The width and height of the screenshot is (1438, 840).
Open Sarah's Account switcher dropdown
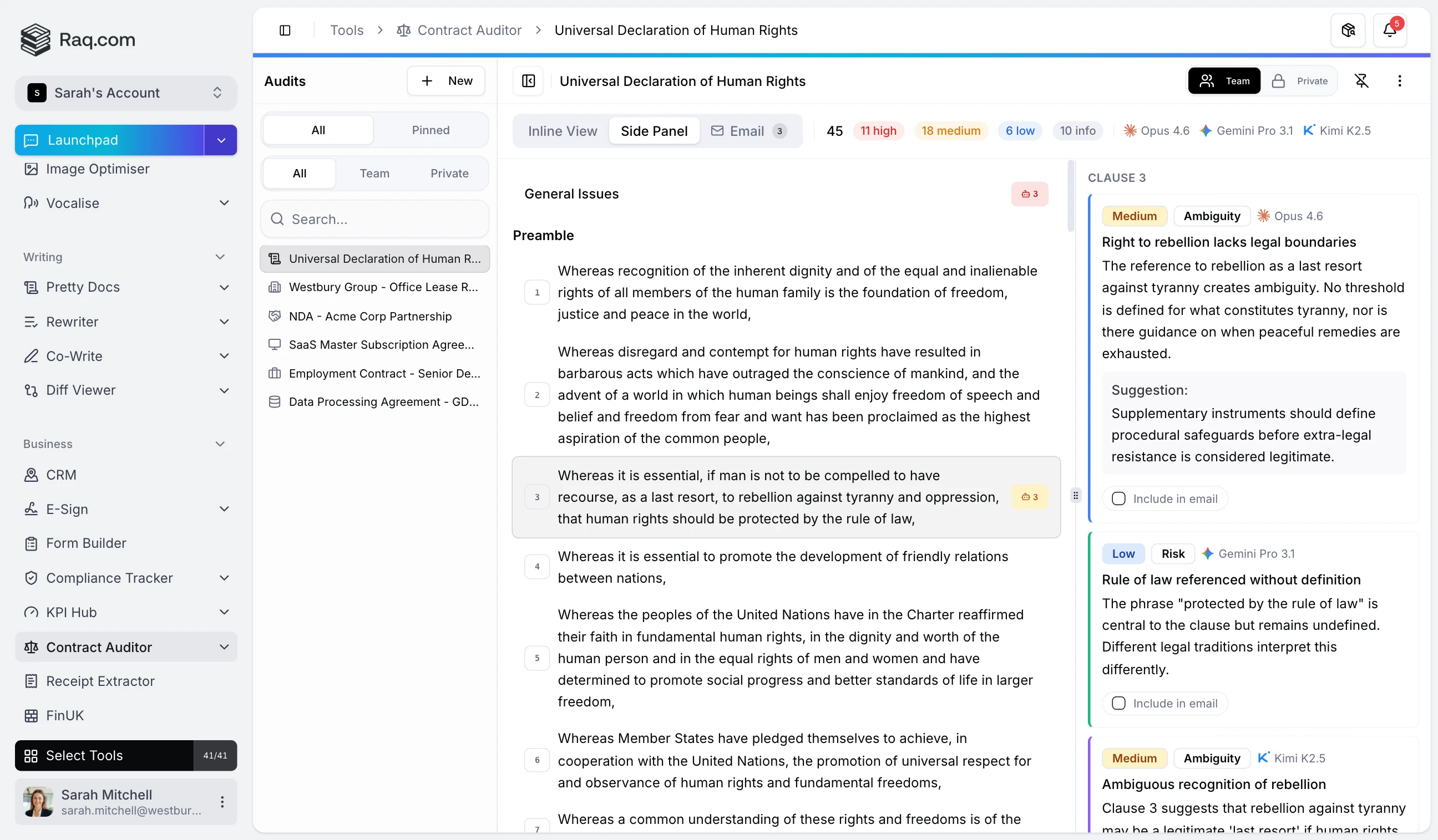point(125,93)
